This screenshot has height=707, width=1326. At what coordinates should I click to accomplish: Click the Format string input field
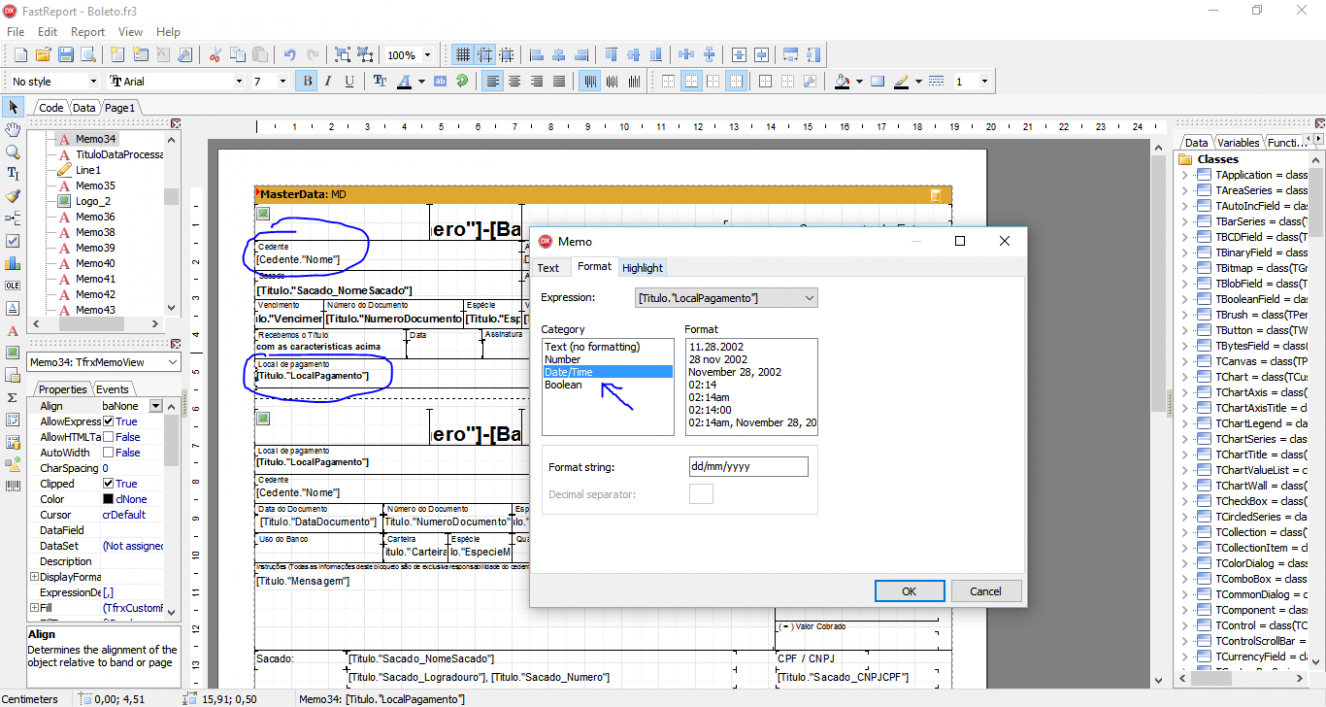tap(748, 467)
